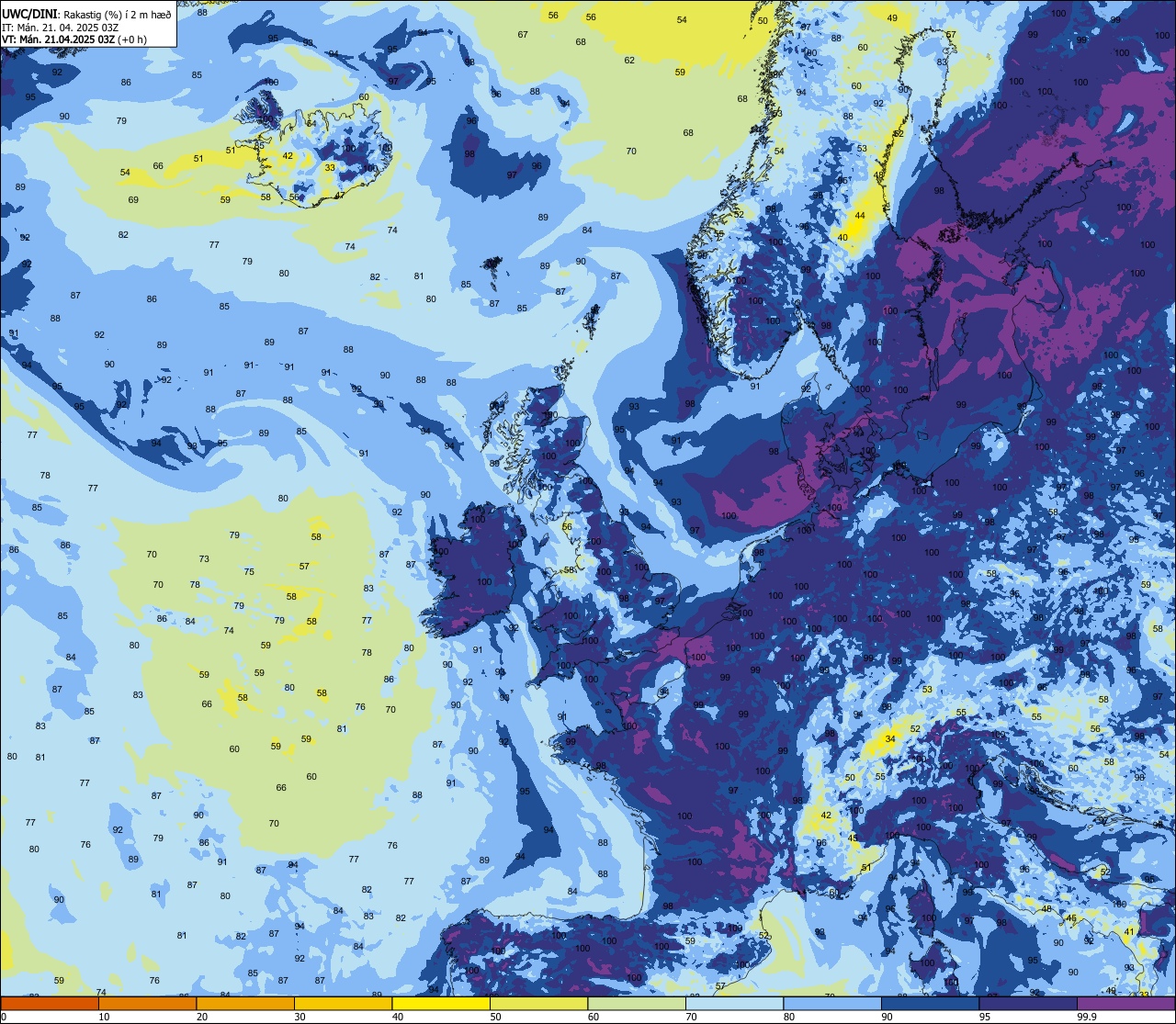Viewport: 1176px width, 1024px height.
Task: Click the '33' humidity value over Iceland
Action: (330, 167)
